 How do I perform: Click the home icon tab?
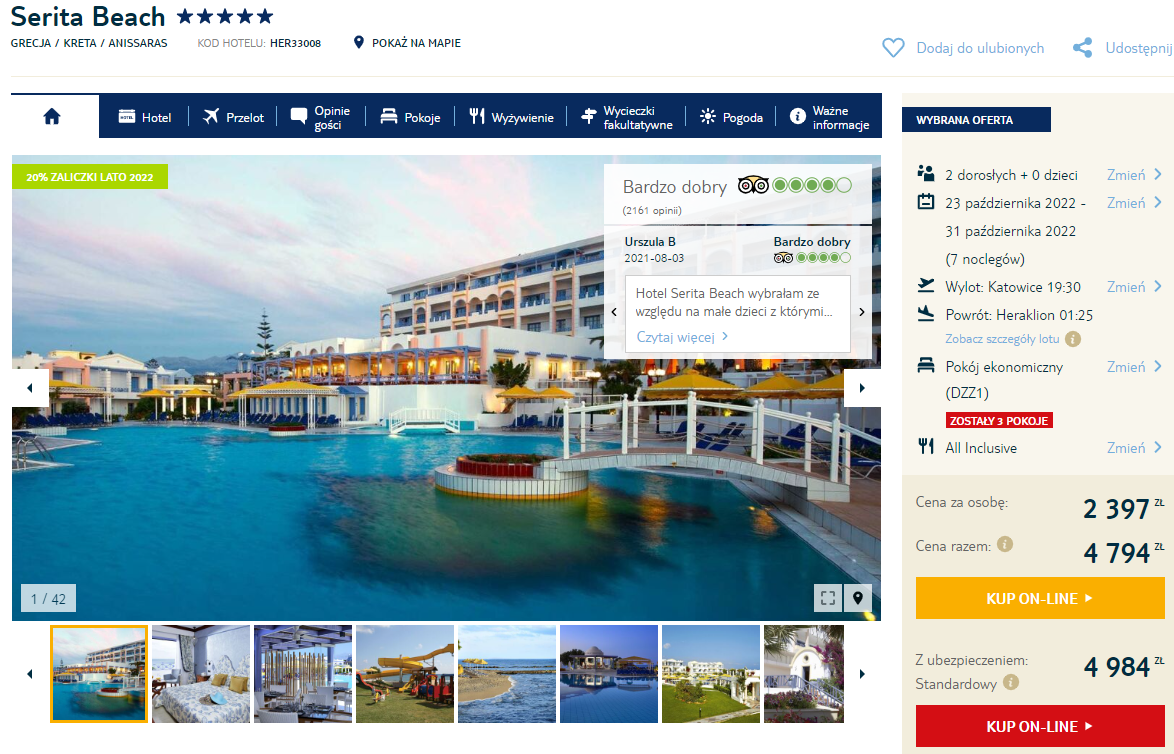(53, 116)
